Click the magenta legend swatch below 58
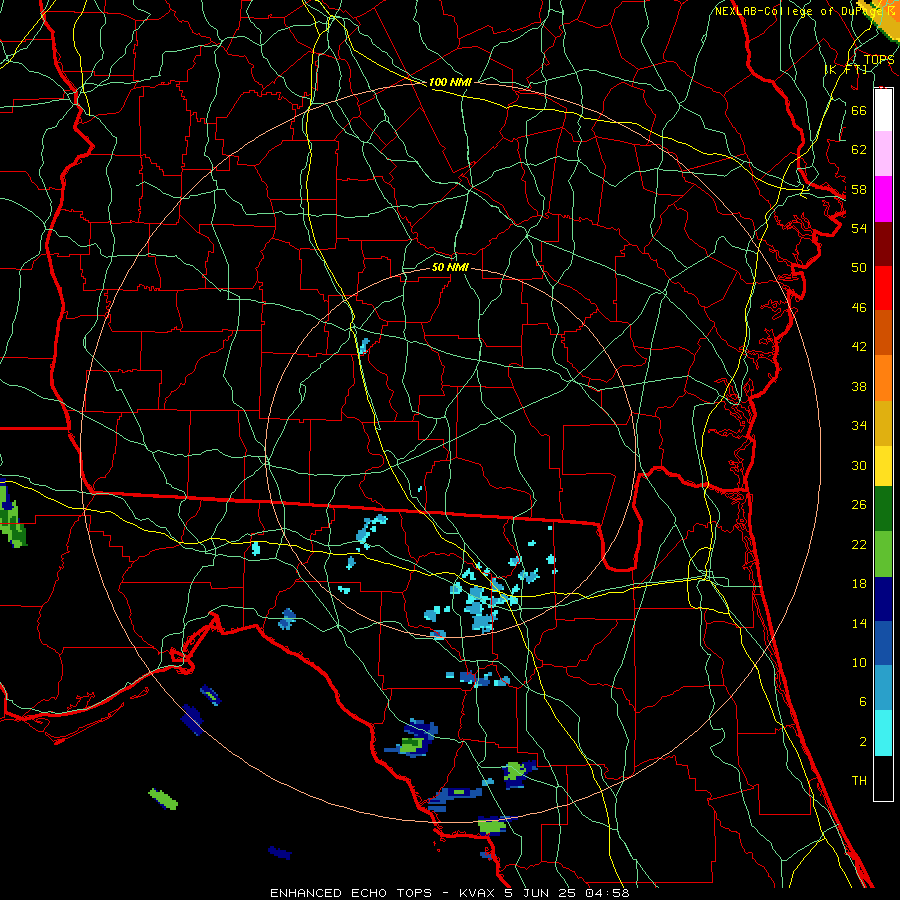 (883, 199)
